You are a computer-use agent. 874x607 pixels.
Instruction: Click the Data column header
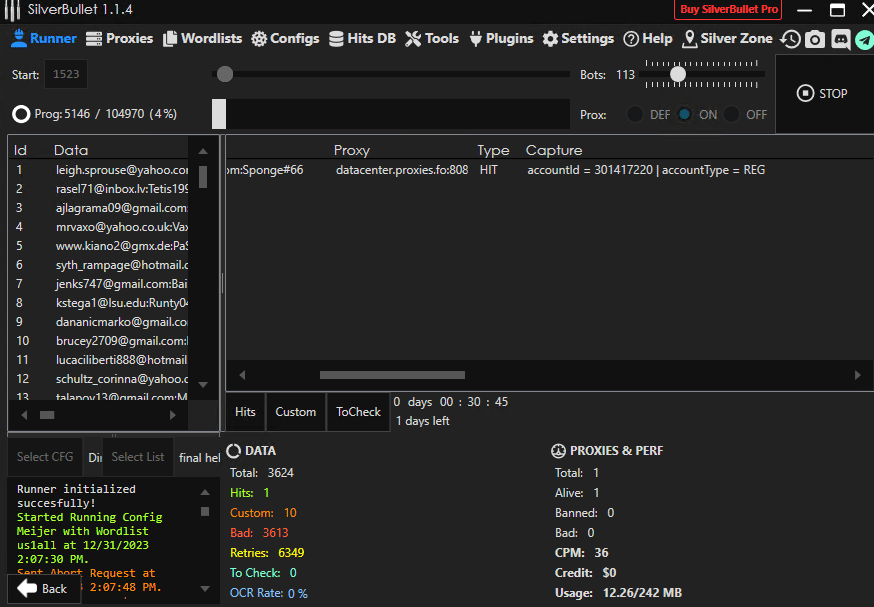(x=71, y=150)
